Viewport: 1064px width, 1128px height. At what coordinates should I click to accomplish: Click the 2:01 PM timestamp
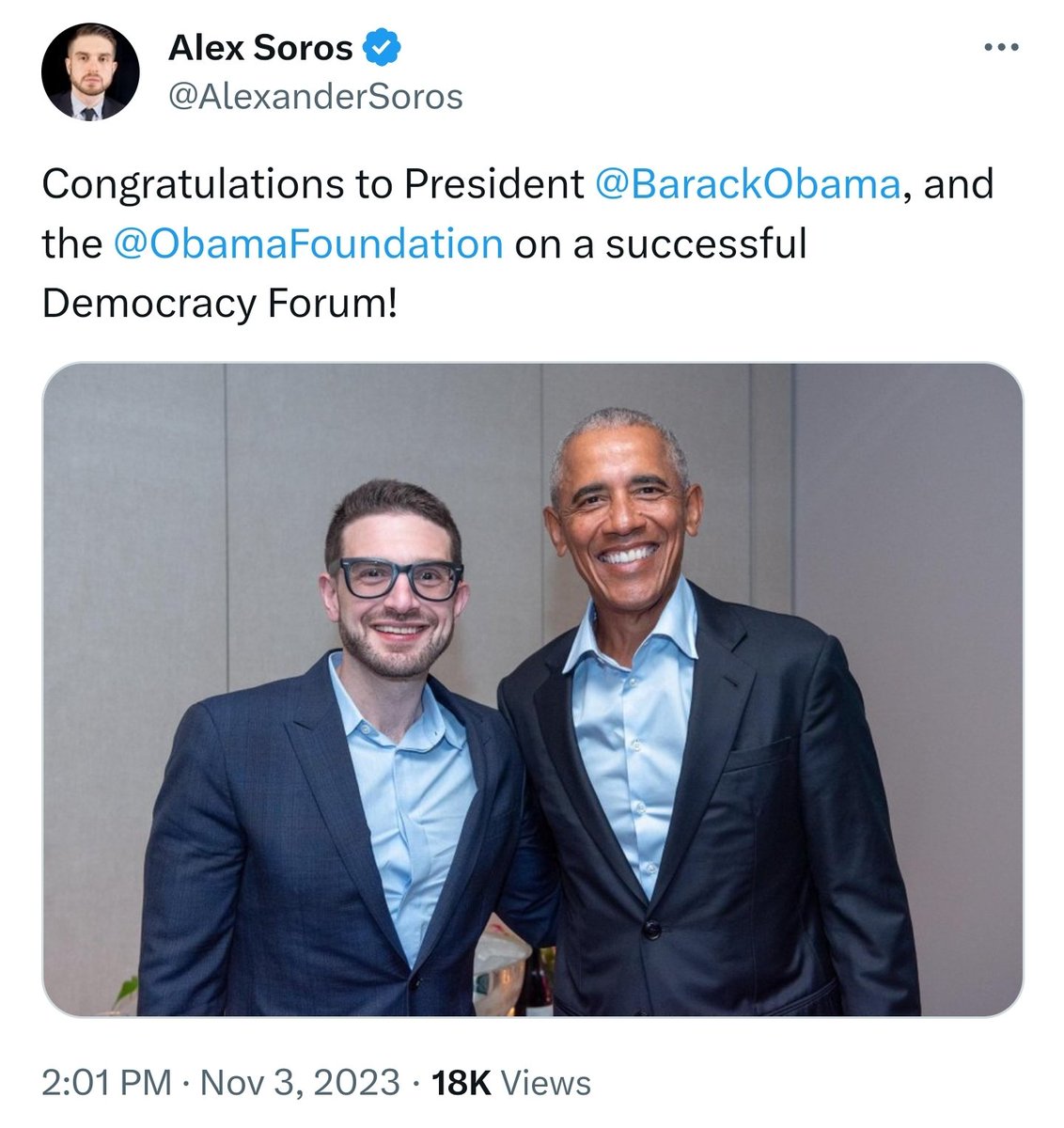coord(106,1082)
